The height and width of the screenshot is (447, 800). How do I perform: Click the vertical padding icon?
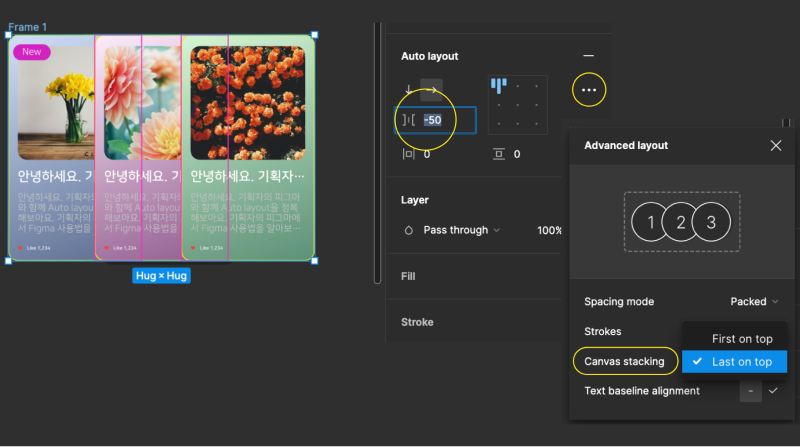tap(499, 154)
